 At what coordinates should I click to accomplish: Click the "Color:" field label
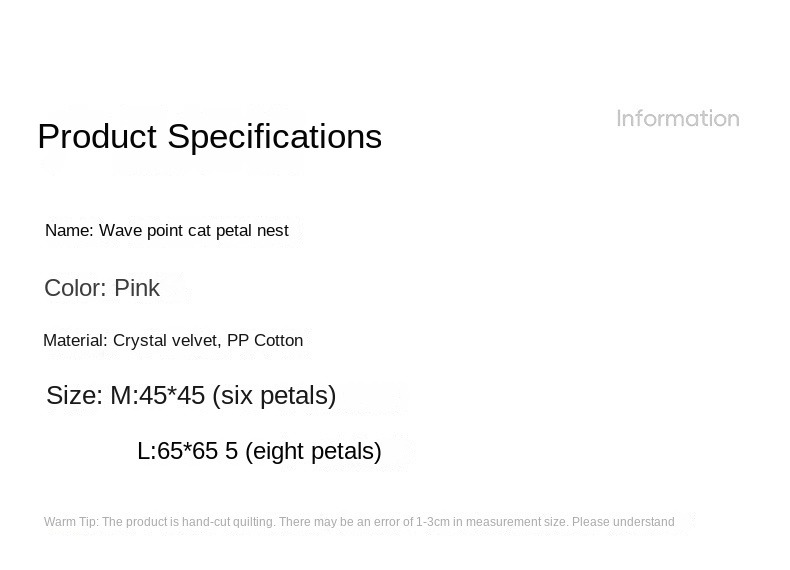[75, 288]
